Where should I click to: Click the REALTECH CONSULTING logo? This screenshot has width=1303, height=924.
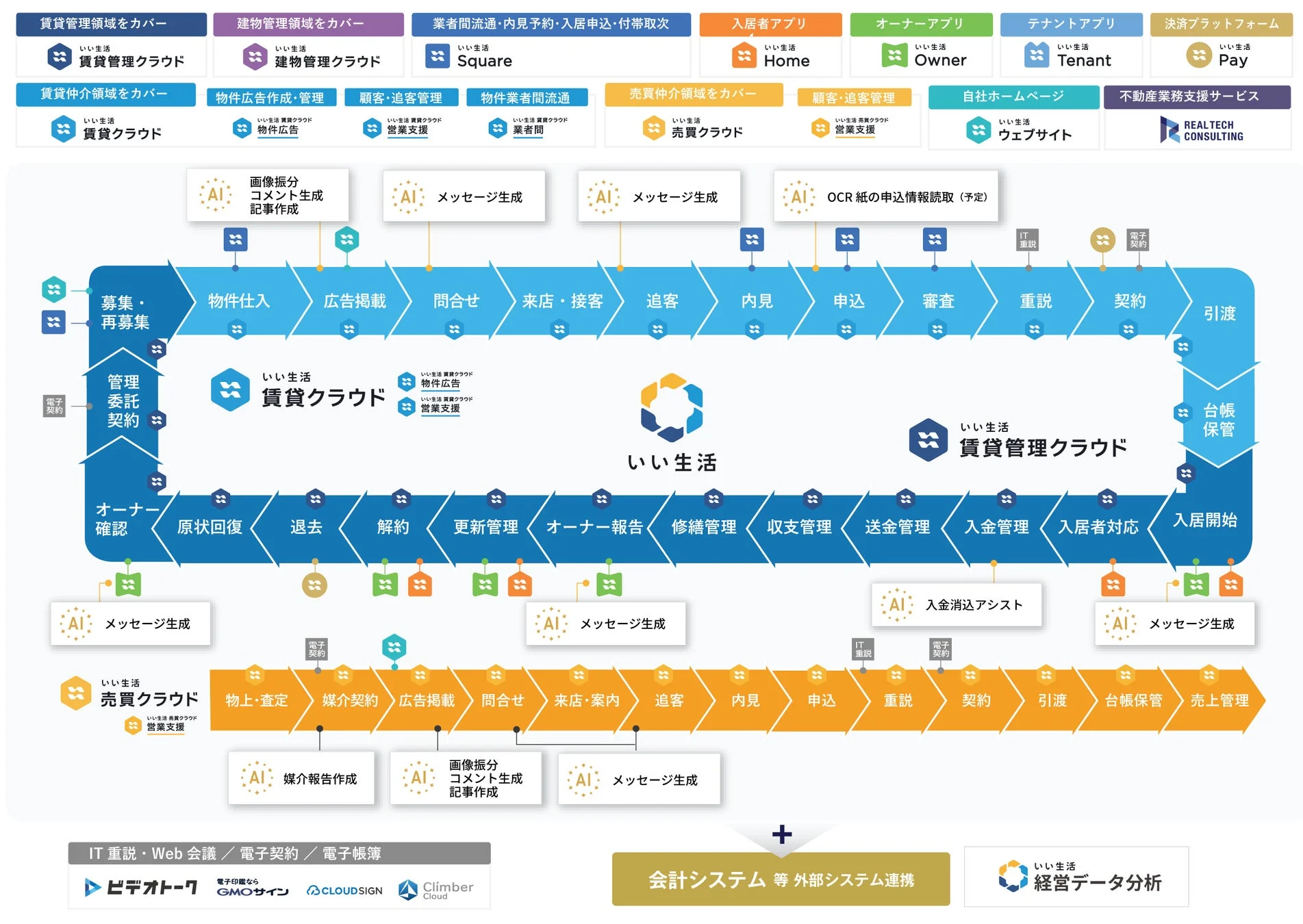[x=1202, y=130]
